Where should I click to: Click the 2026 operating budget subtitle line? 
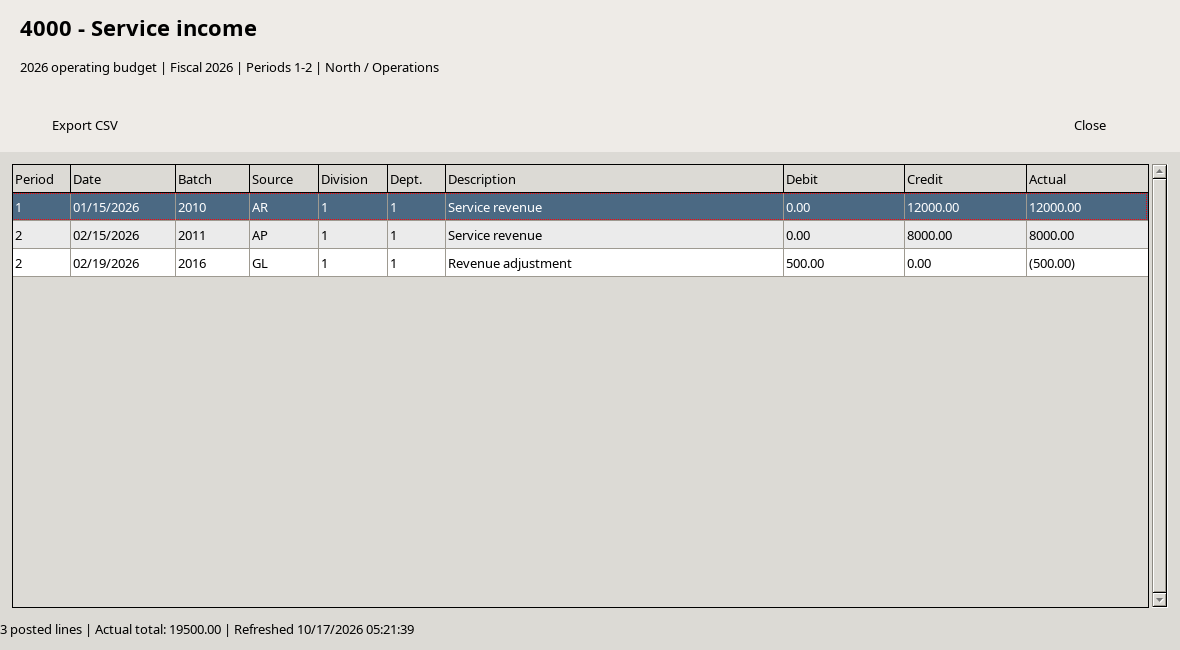(230, 68)
